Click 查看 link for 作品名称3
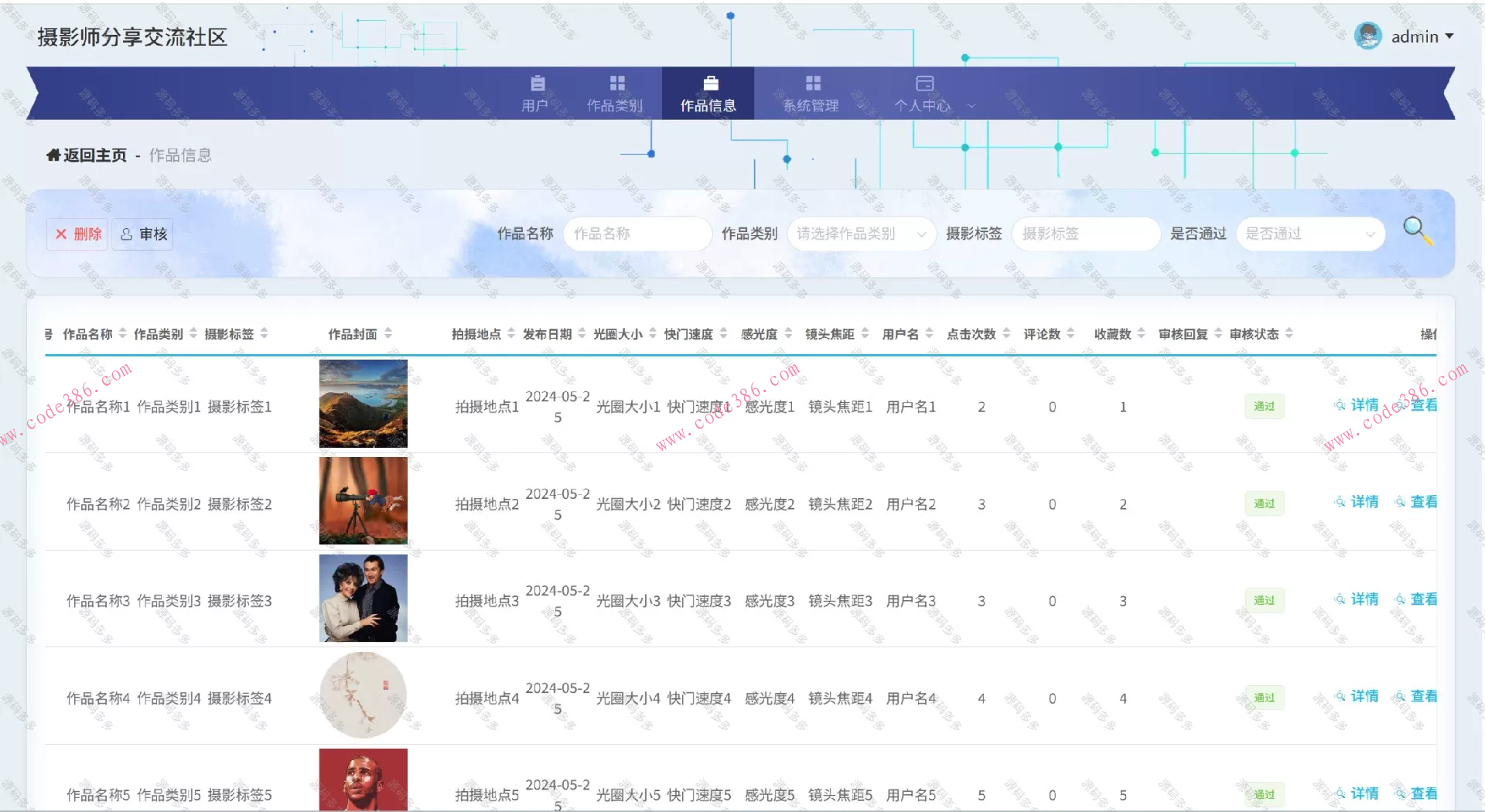 [1417, 599]
